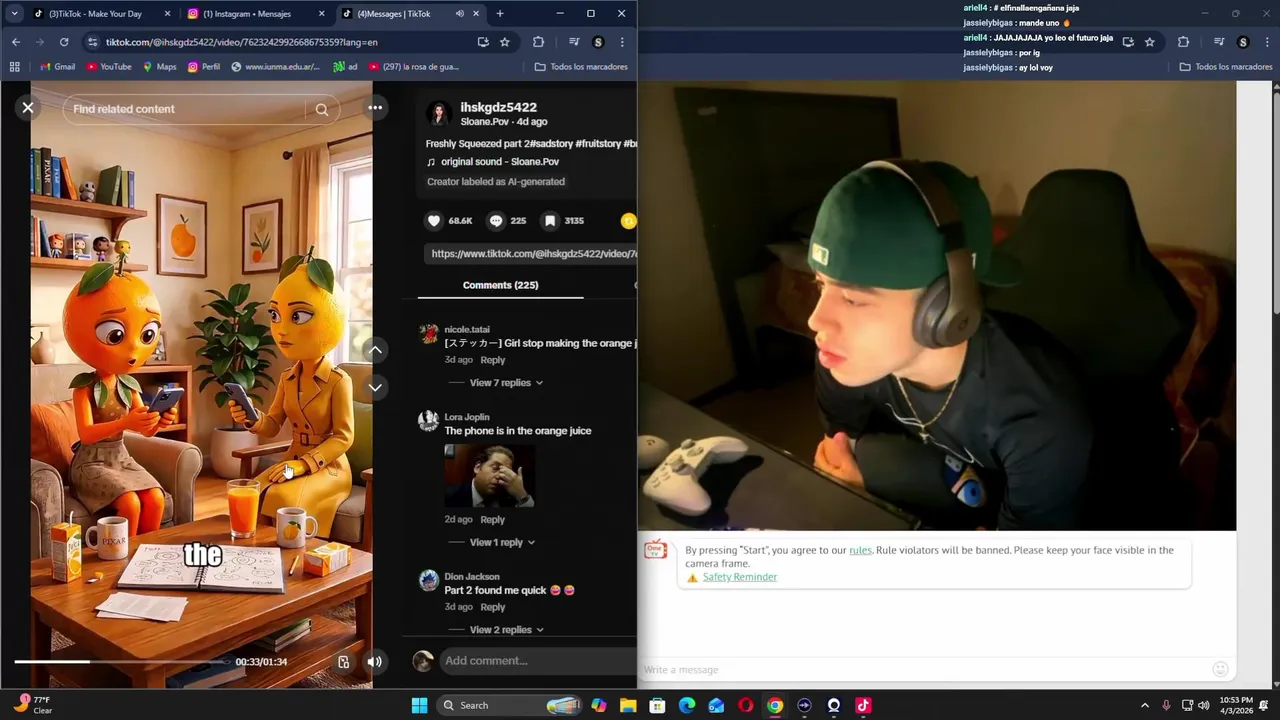Click the rules link in chat notice
The image size is (1280, 720).
point(860,550)
